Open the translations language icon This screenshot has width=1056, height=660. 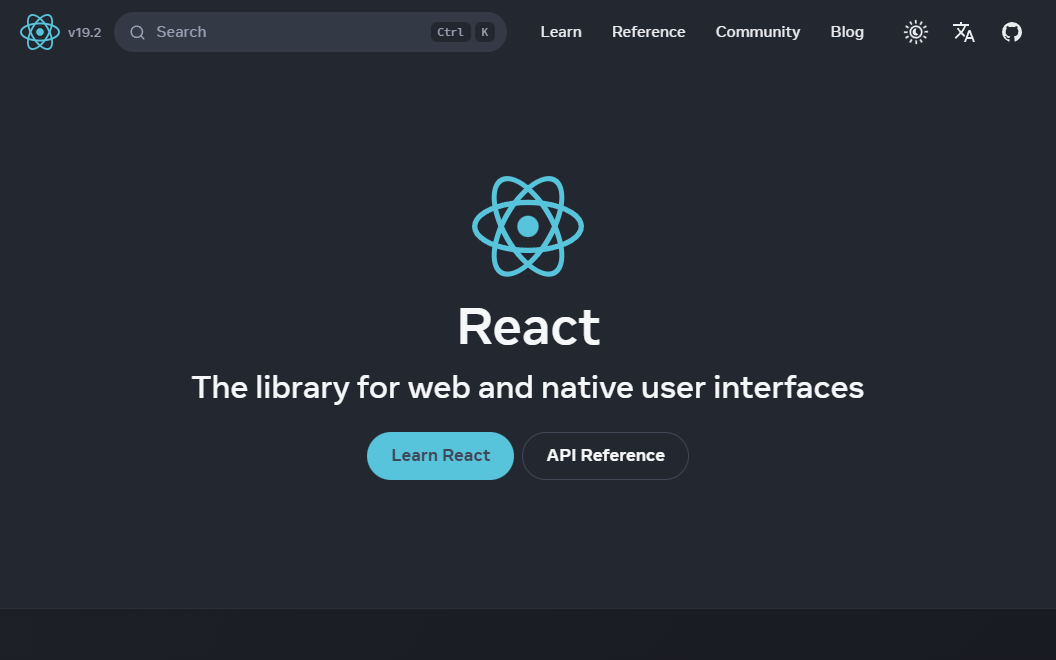point(964,32)
